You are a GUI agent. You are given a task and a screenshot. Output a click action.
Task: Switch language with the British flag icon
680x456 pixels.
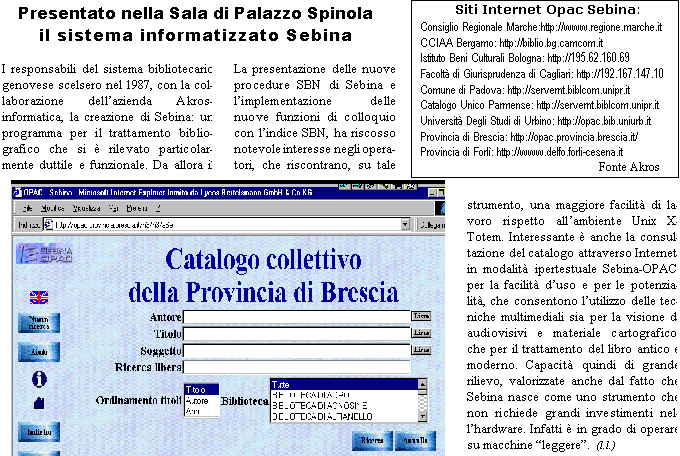click(x=39, y=297)
